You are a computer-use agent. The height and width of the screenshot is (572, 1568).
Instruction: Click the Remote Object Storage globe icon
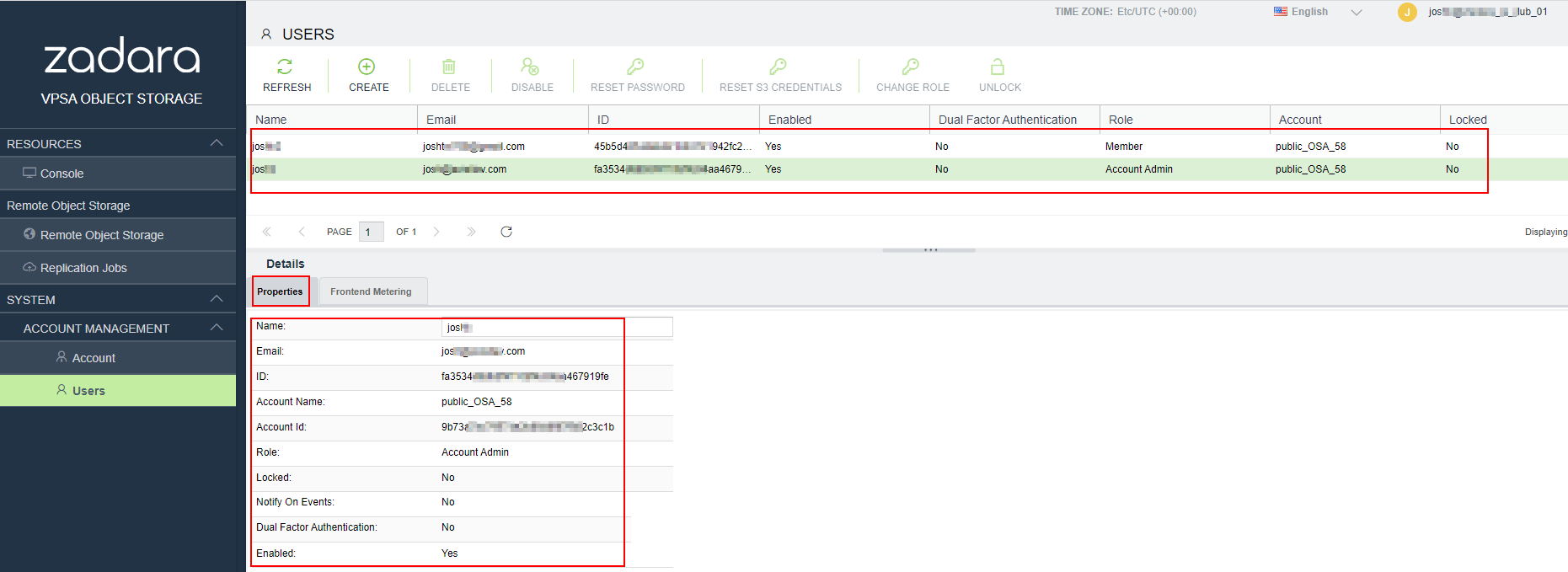(x=29, y=234)
